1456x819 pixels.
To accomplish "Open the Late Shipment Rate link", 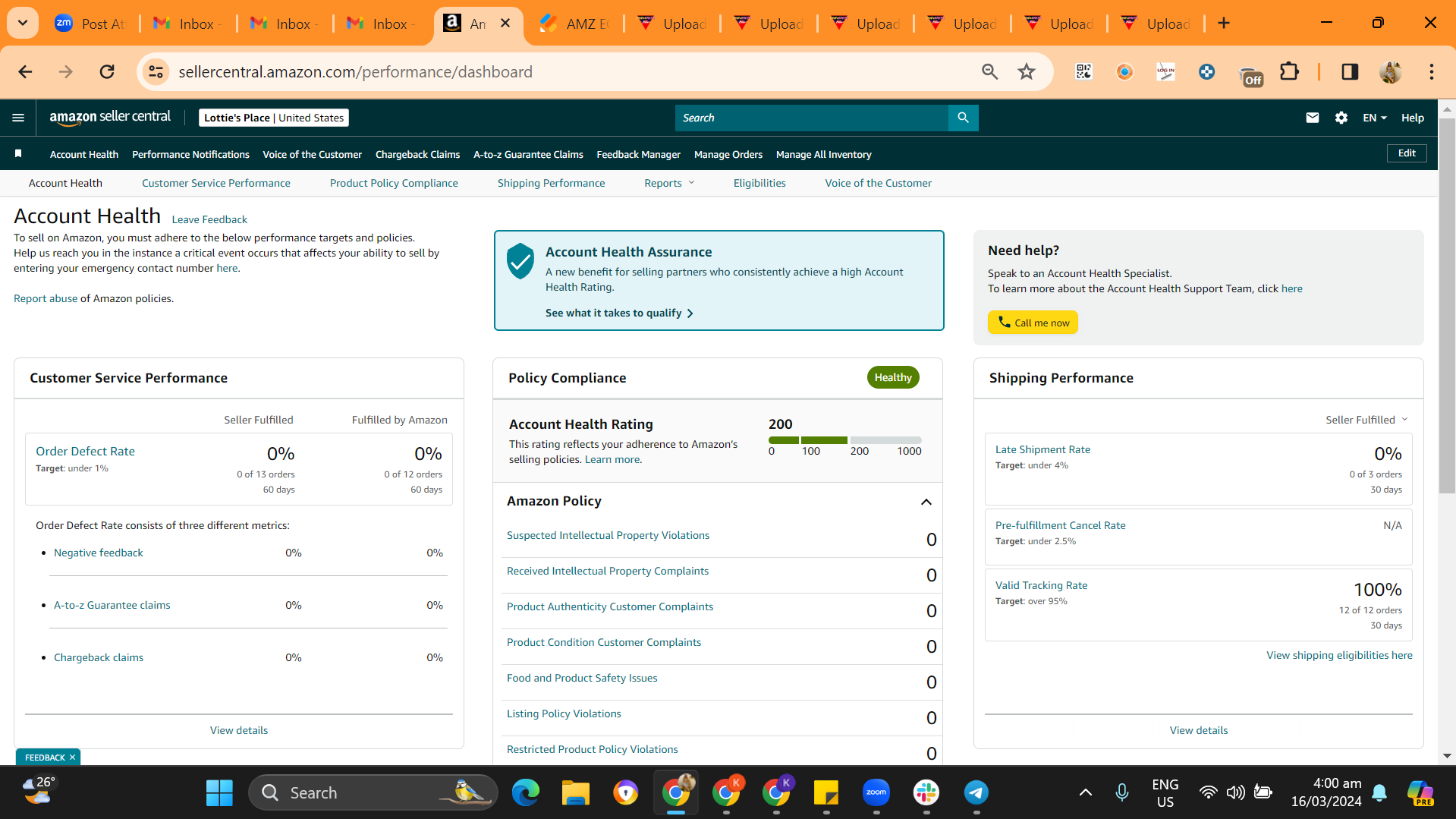I will pyautogui.click(x=1042, y=449).
